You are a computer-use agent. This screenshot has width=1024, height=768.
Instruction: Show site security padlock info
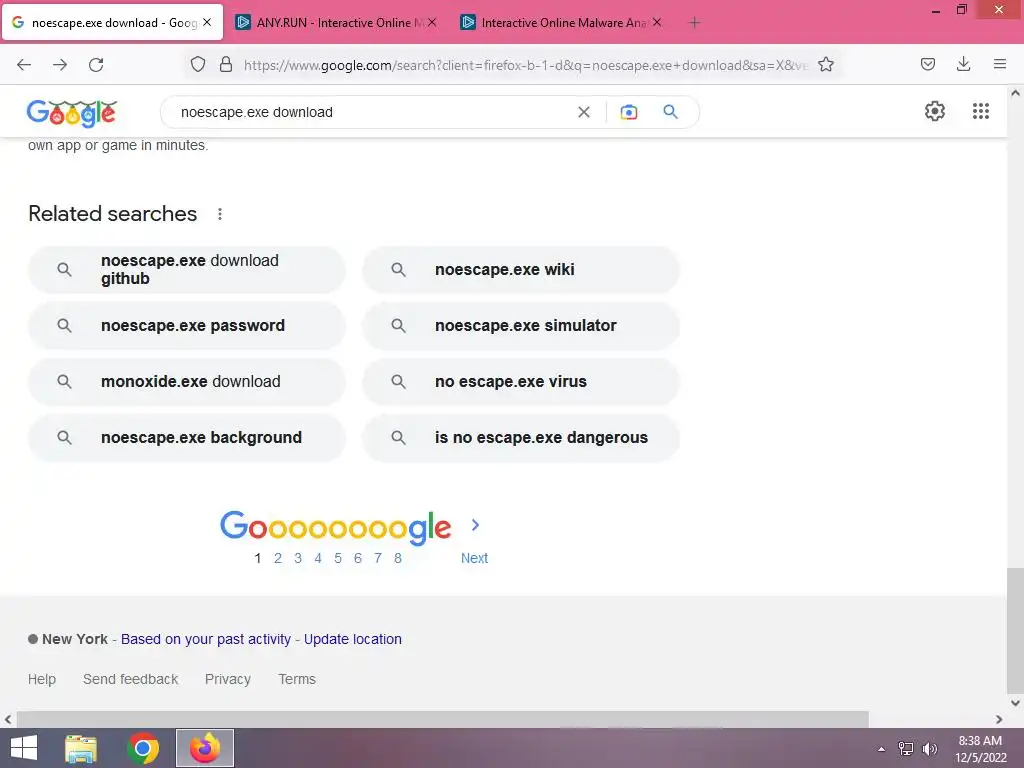pos(226,64)
